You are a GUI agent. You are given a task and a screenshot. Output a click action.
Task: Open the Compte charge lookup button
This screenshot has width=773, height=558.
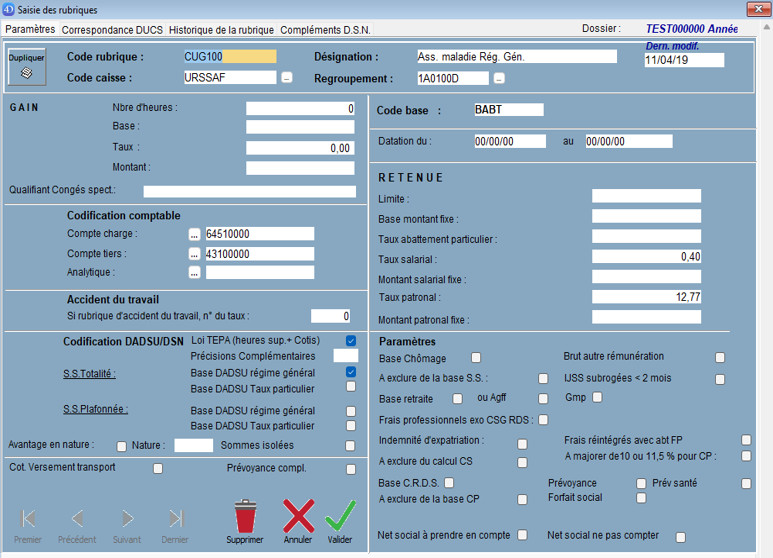click(194, 234)
